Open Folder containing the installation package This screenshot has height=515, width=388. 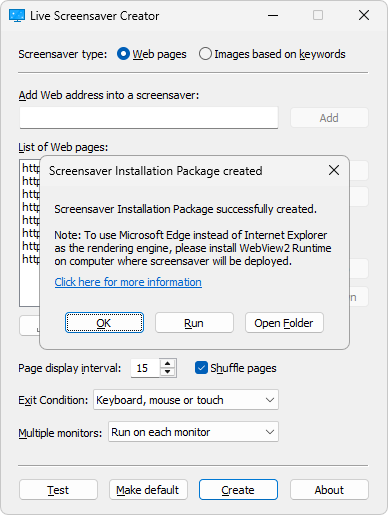coord(284,323)
